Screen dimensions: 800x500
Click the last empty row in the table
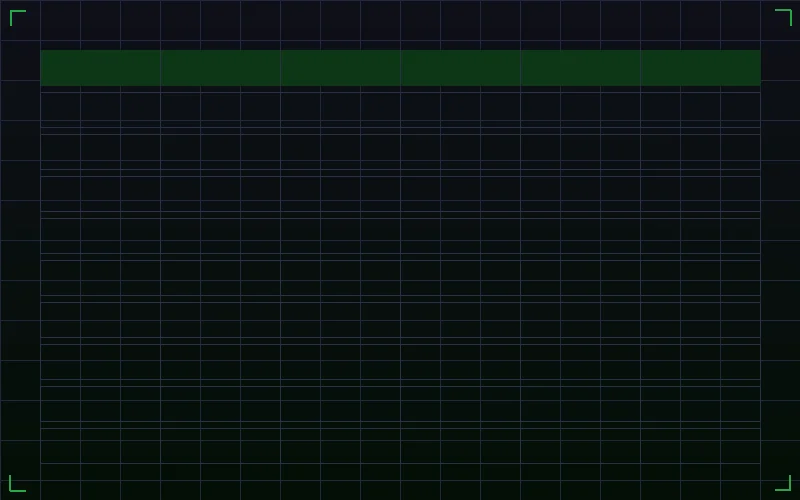point(400,446)
